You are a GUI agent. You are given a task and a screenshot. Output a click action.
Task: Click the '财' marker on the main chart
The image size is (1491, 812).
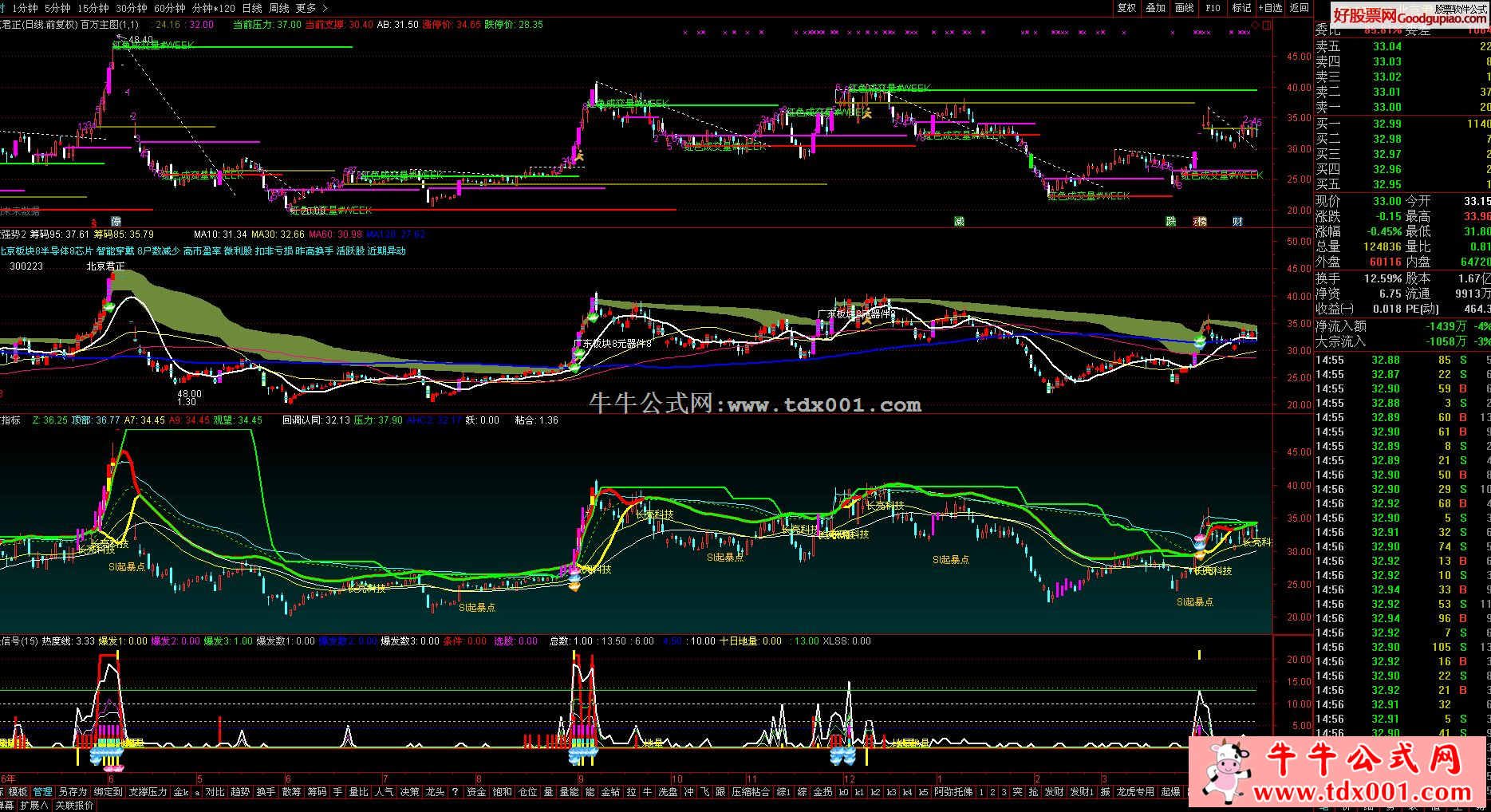tap(1237, 221)
